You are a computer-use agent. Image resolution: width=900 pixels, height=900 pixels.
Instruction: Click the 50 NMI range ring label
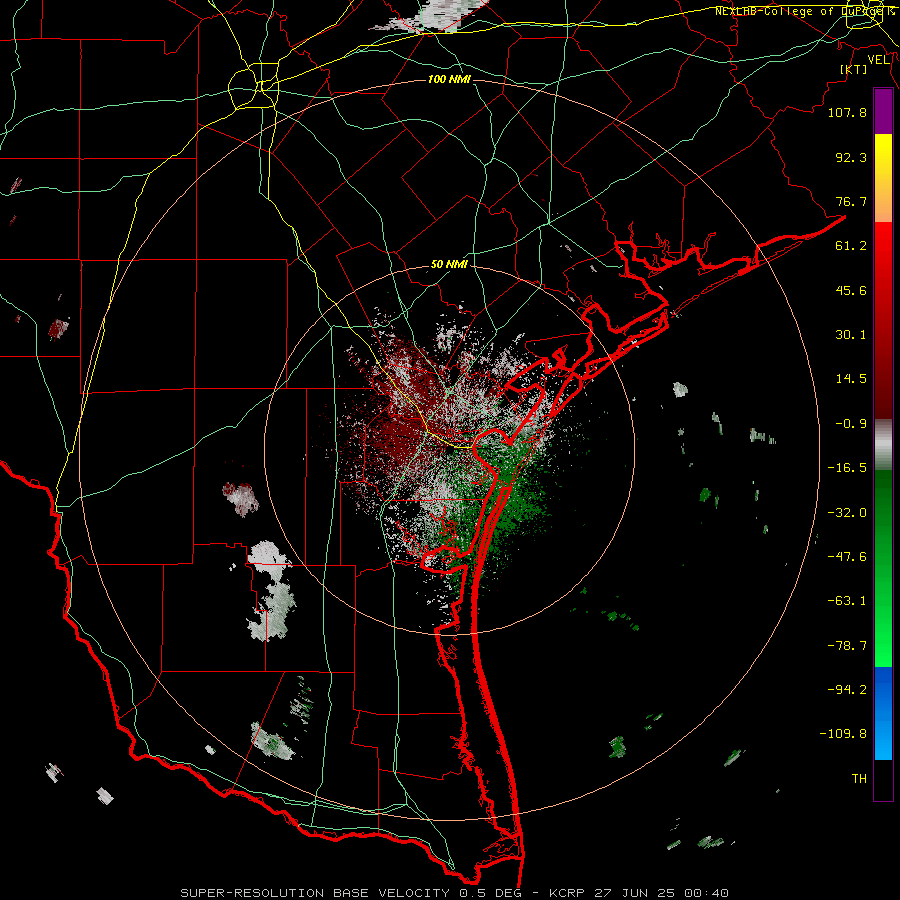(449, 265)
